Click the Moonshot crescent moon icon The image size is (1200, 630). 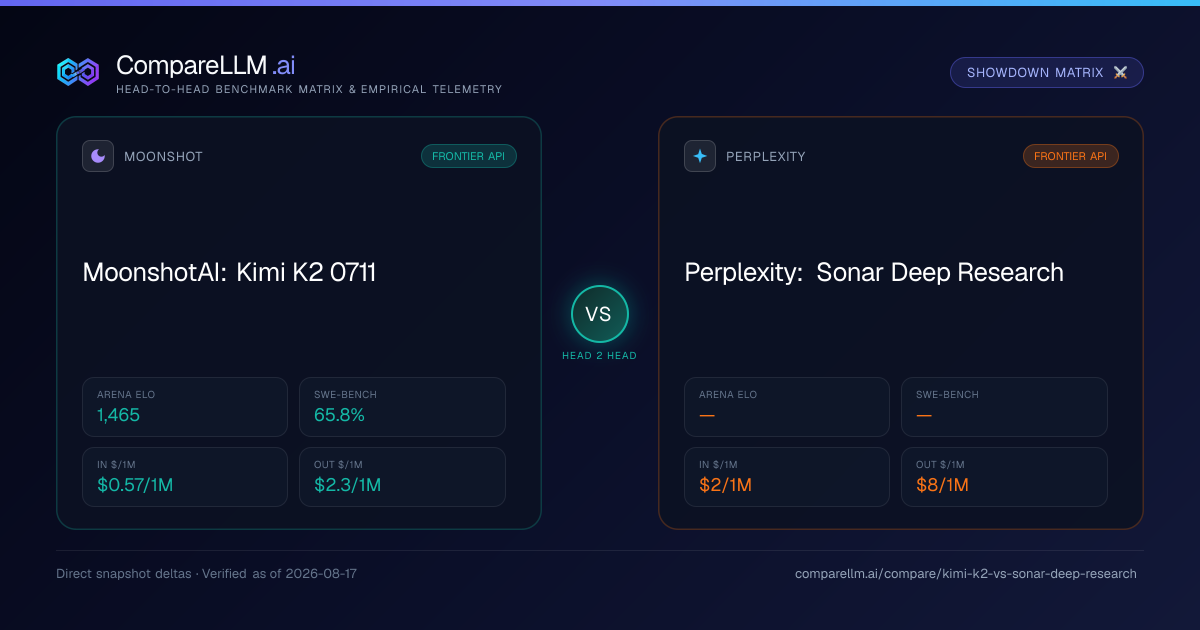point(98,156)
